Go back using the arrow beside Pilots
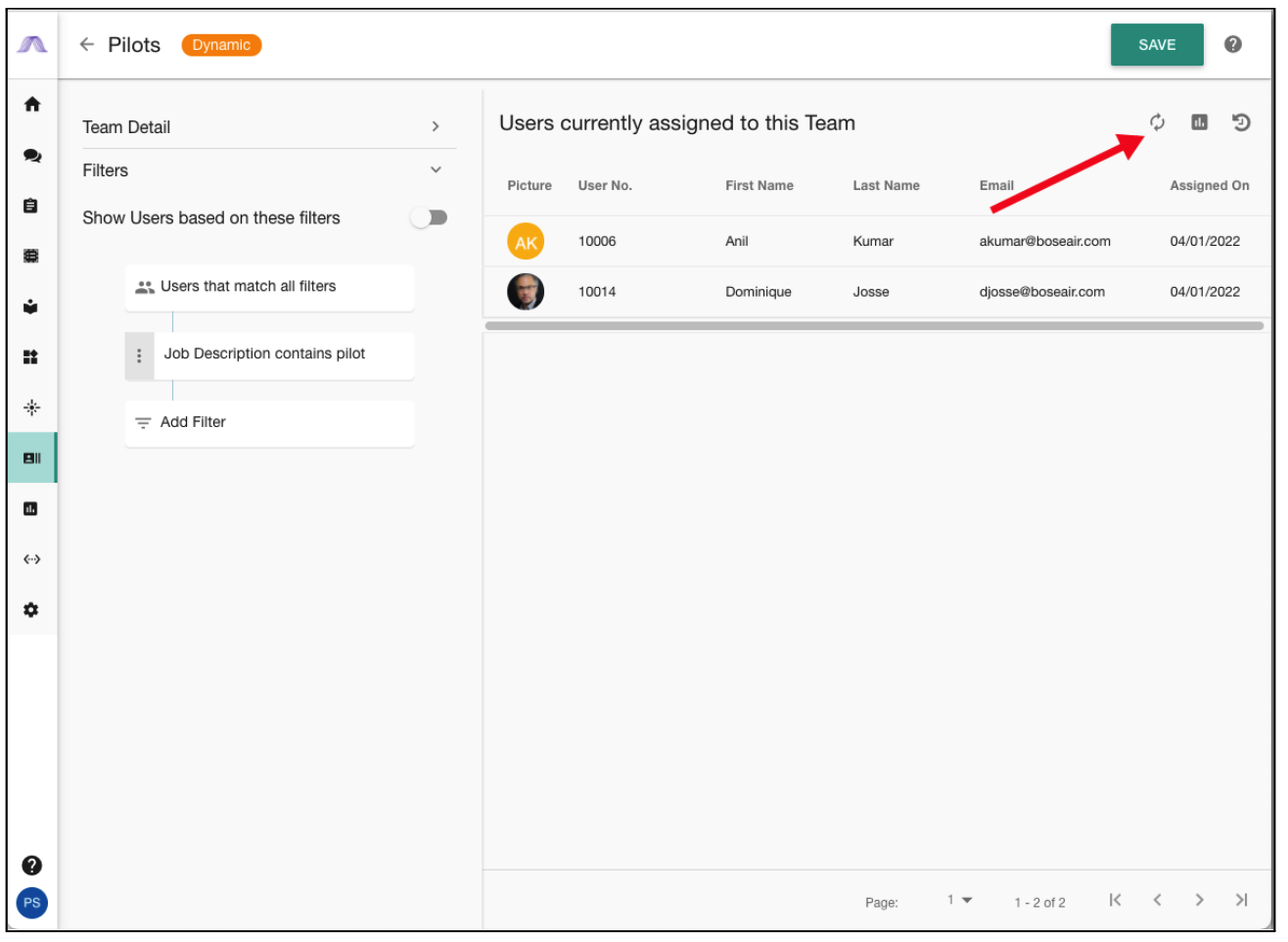Image resolution: width=1288 pixels, height=942 pixels. point(87,44)
